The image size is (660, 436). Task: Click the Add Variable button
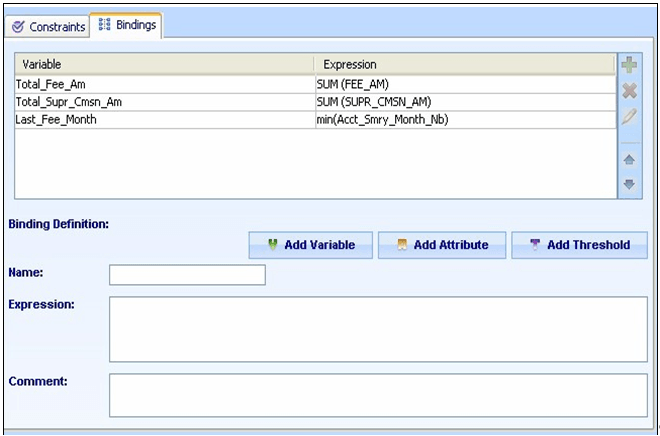click(x=311, y=245)
